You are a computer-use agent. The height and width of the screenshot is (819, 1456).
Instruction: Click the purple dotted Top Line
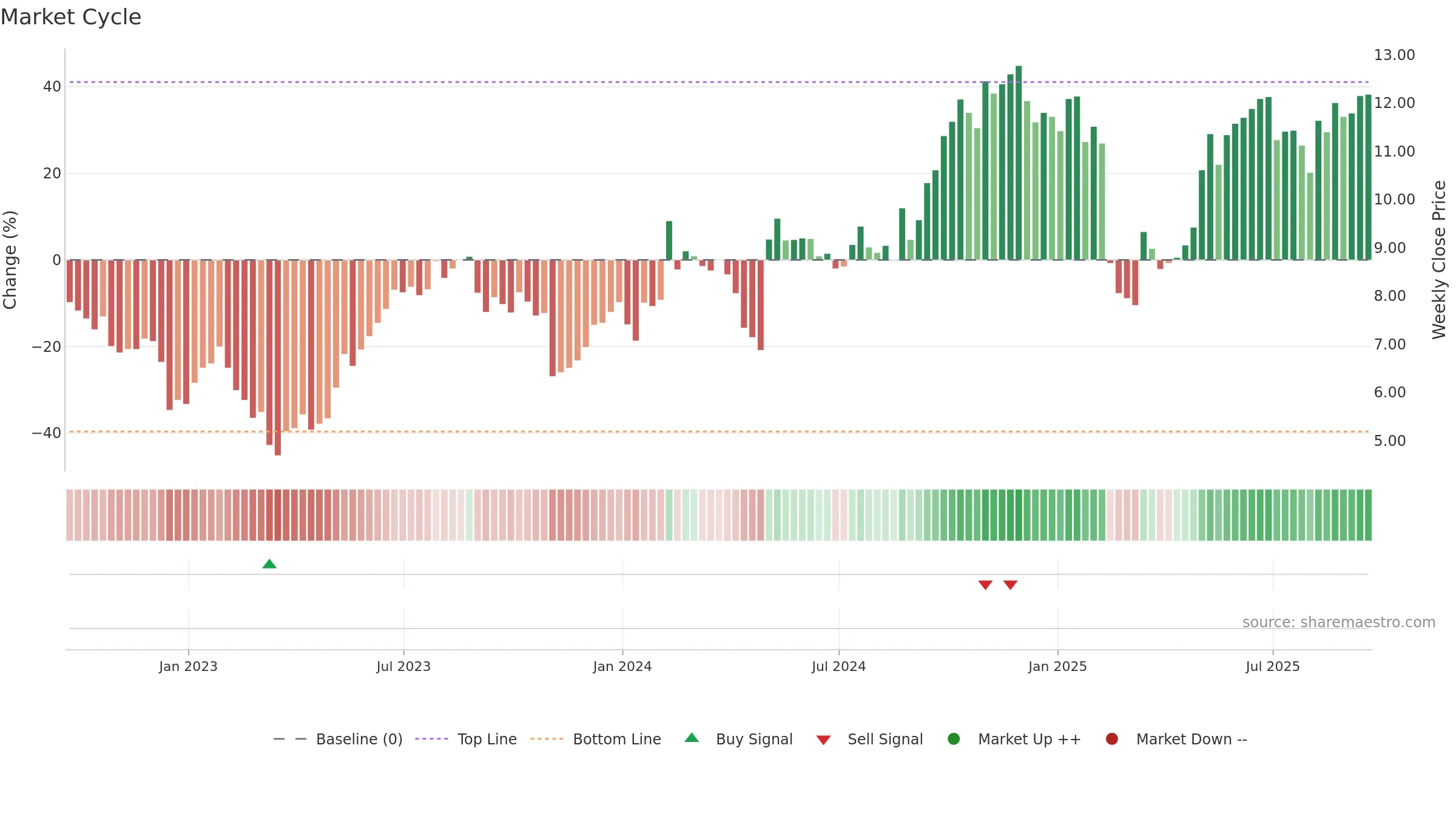point(719,82)
